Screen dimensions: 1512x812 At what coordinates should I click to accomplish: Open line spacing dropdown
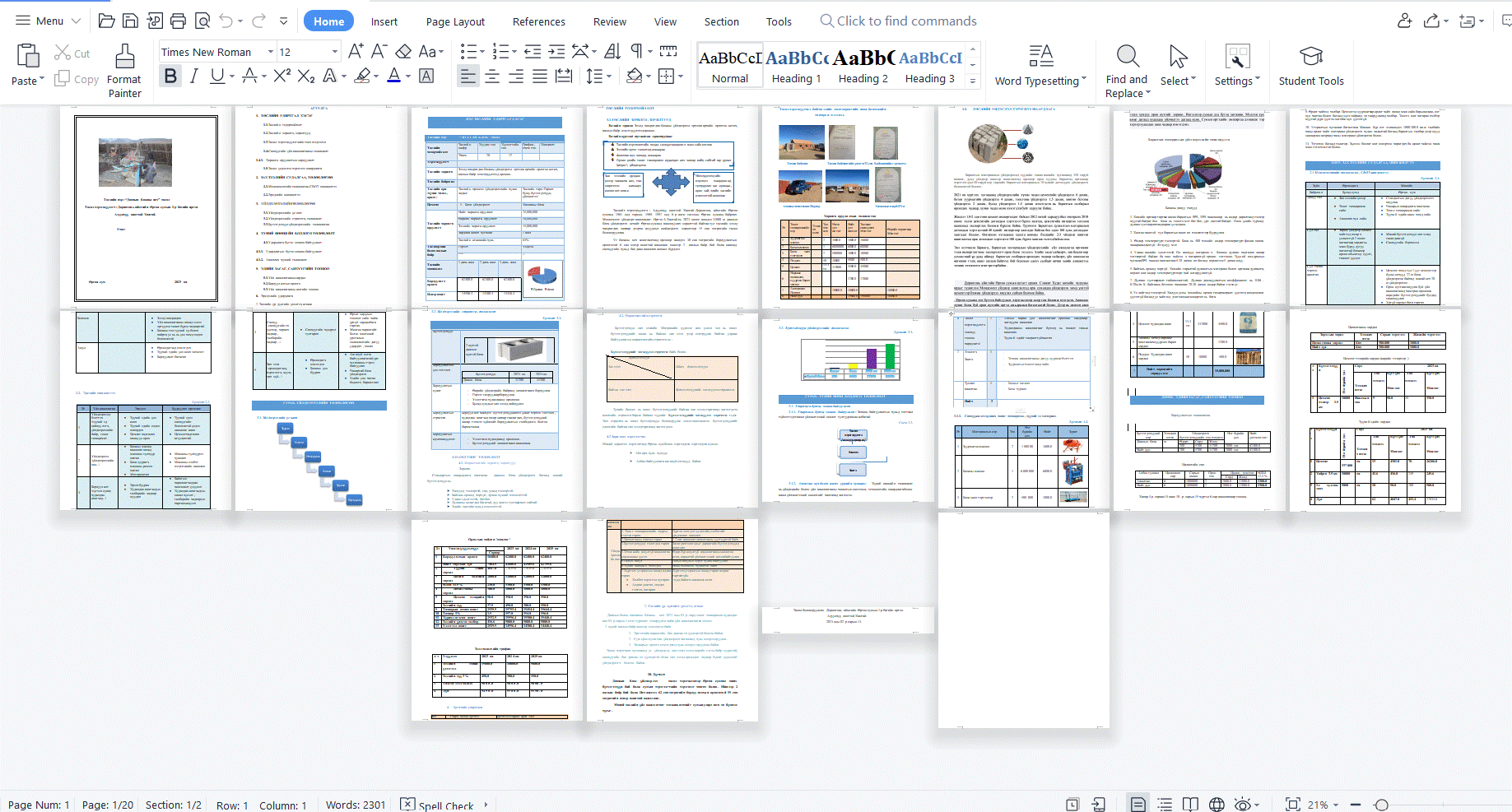[610, 77]
